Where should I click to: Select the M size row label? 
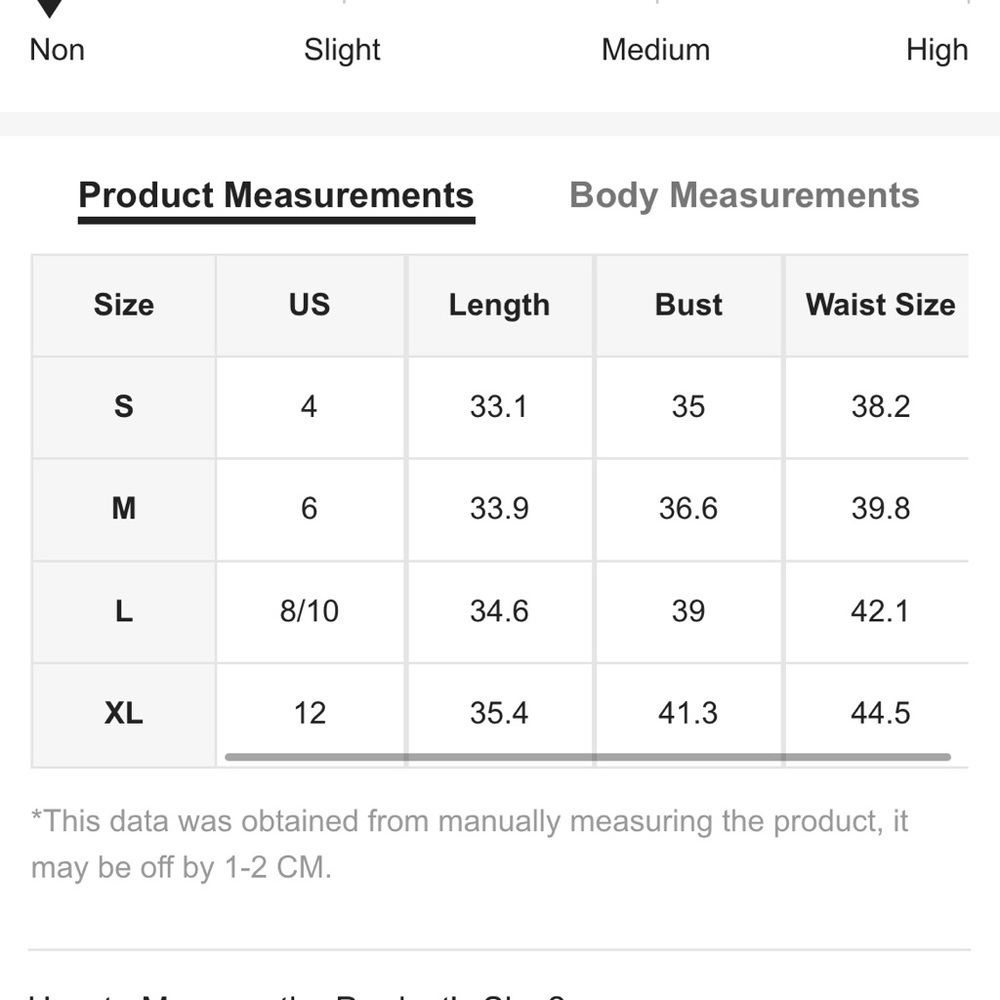(x=124, y=509)
